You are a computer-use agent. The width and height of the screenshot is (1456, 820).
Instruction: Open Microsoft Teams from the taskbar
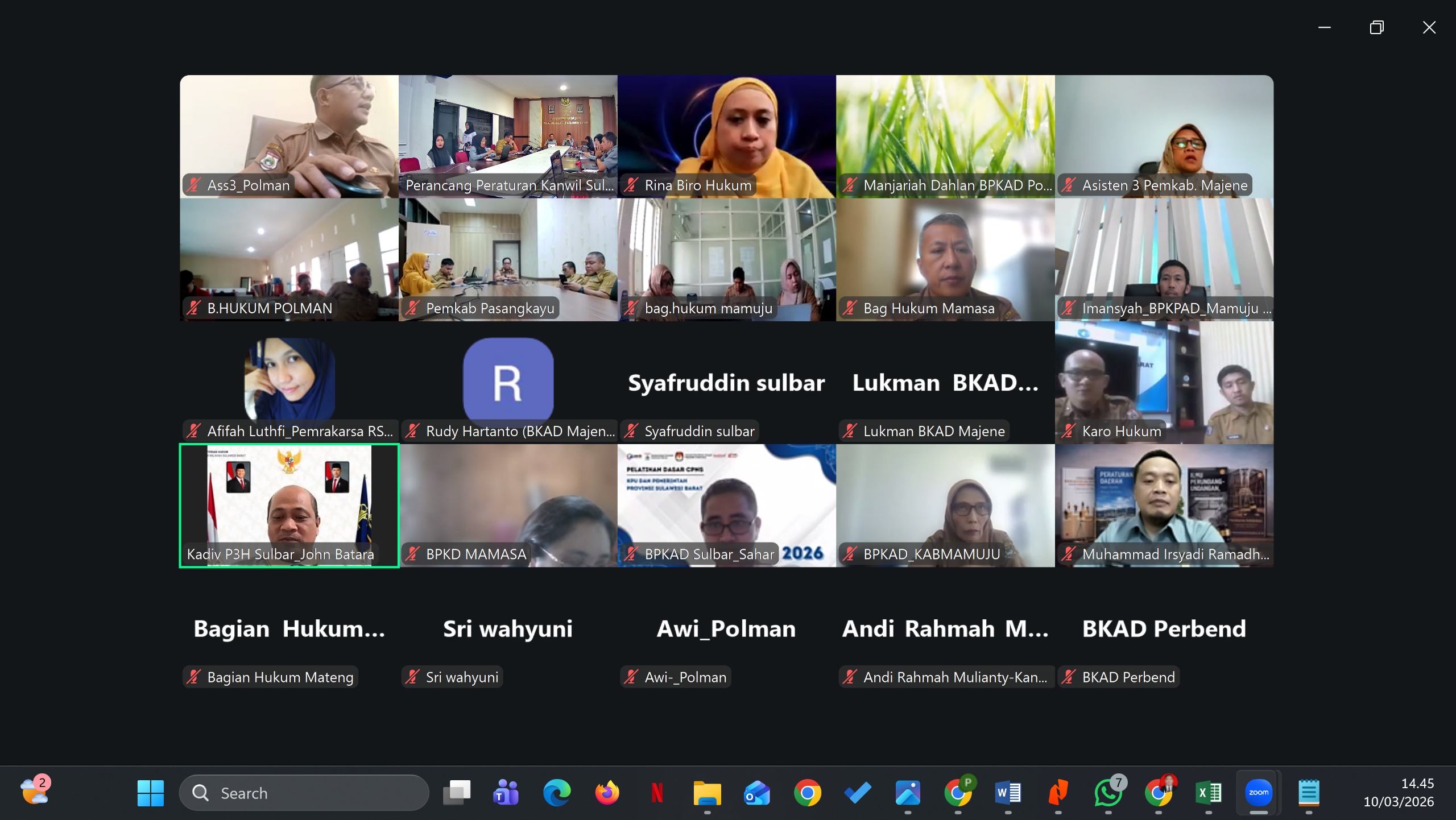[506, 793]
